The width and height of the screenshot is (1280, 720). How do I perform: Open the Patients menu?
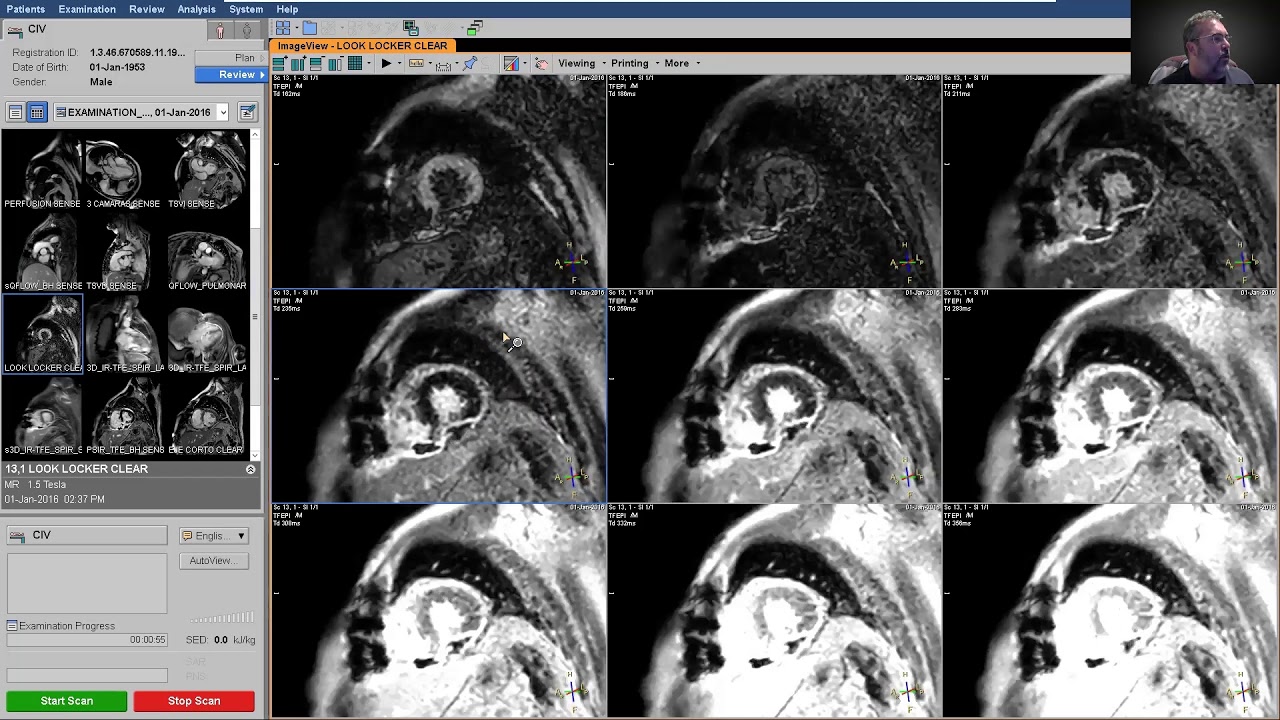(x=25, y=9)
